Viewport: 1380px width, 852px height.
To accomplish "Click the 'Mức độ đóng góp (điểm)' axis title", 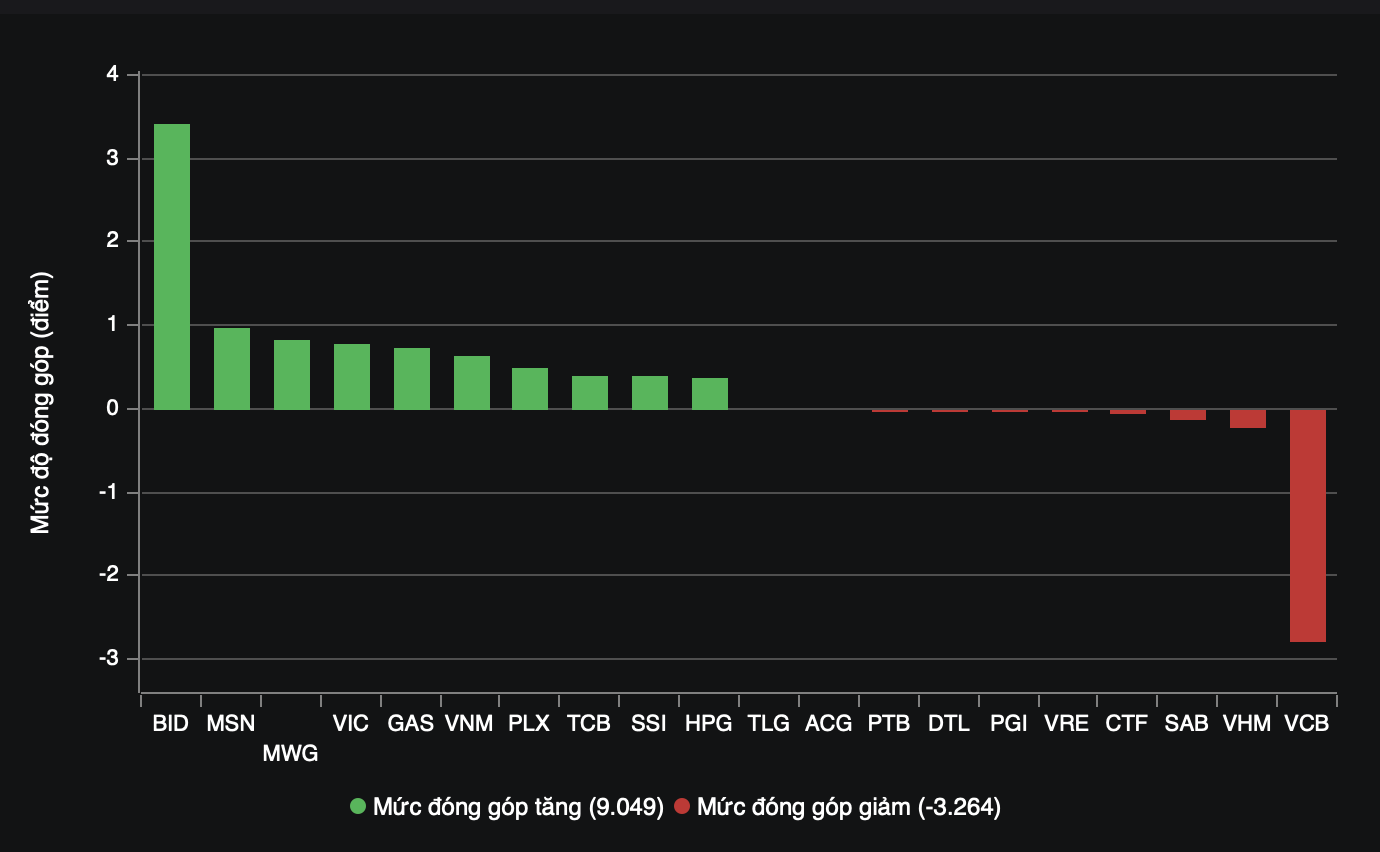I will 40,403.
